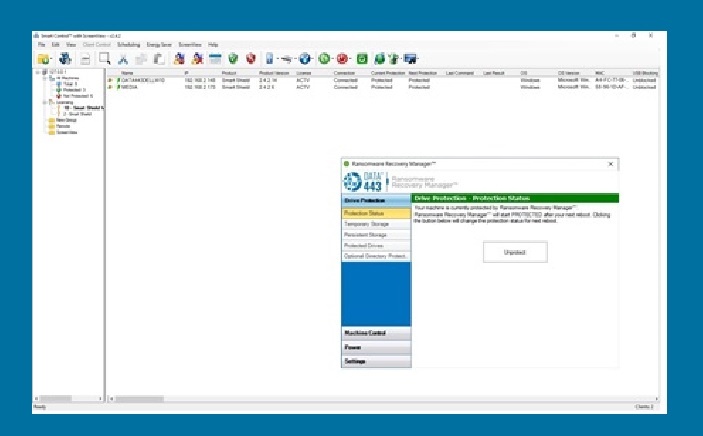This screenshot has height=436, width=703.
Task: Open dropdown arrow beside yellow folder icon
Action: 52,59
